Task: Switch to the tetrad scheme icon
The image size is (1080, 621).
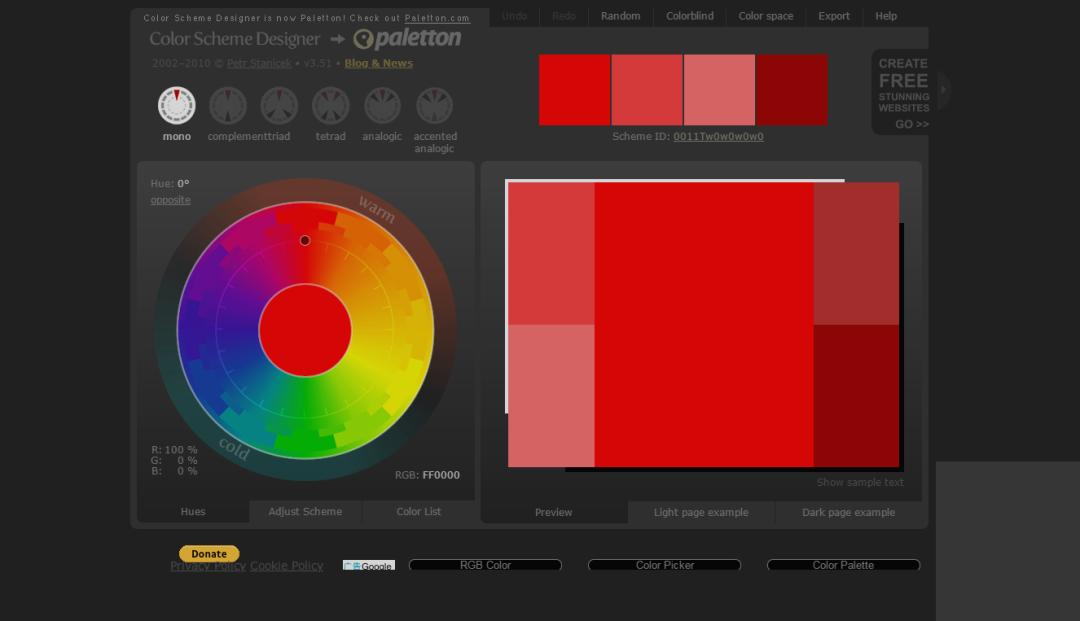Action: coord(331,106)
